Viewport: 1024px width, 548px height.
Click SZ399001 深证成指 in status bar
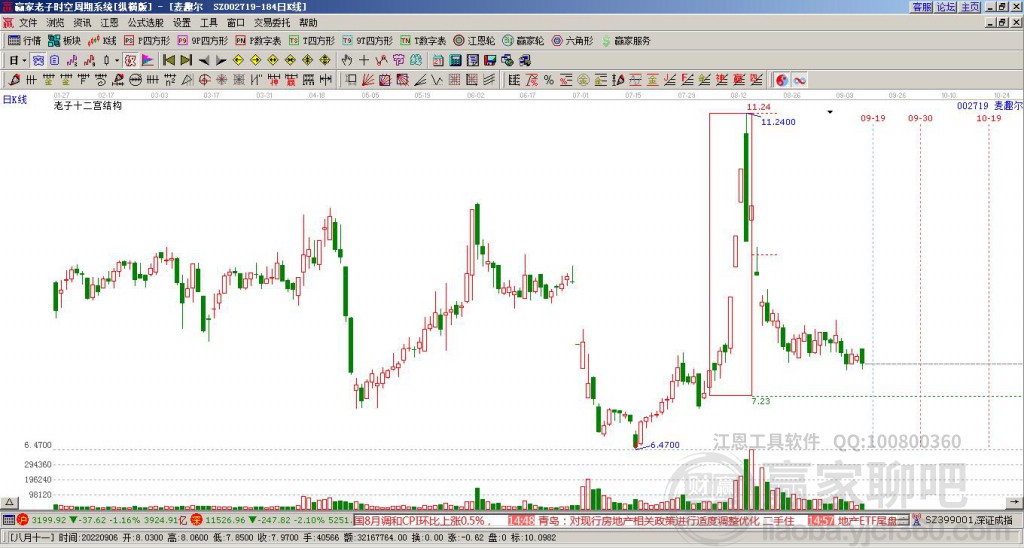coord(969,521)
